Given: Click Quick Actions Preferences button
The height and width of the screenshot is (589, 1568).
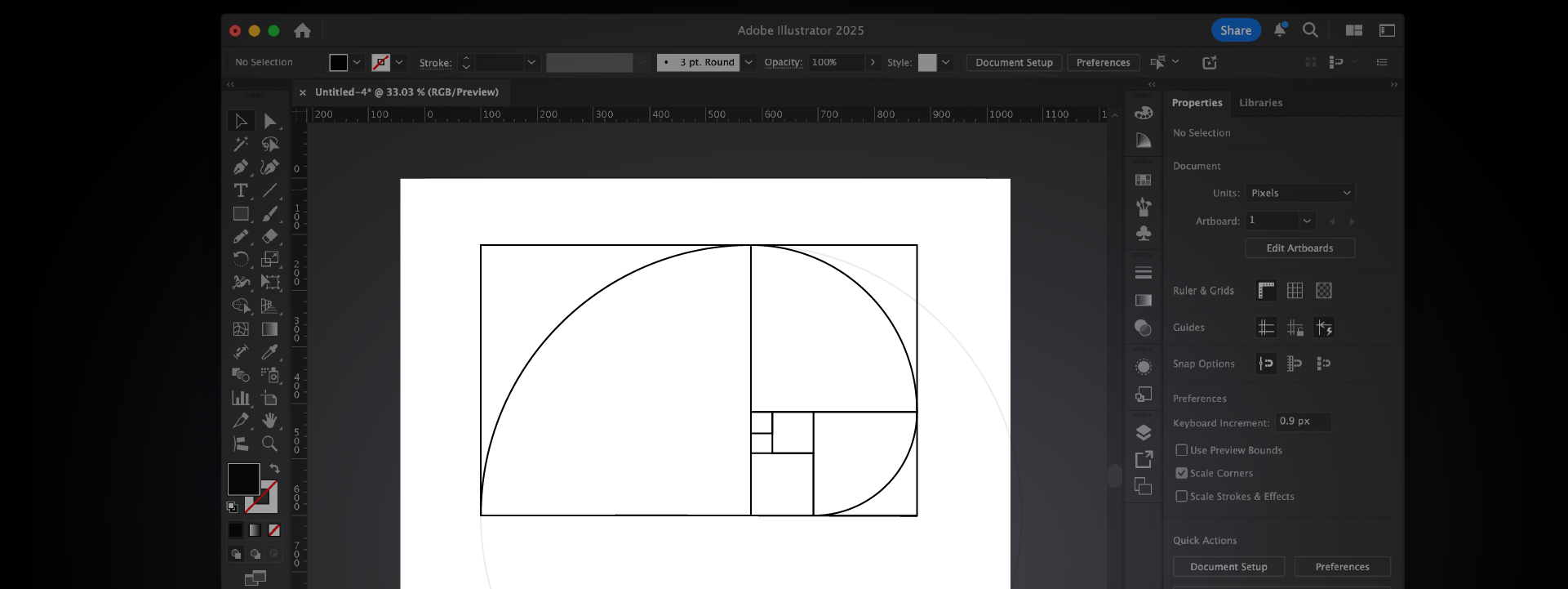Looking at the screenshot, I should [1342, 567].
